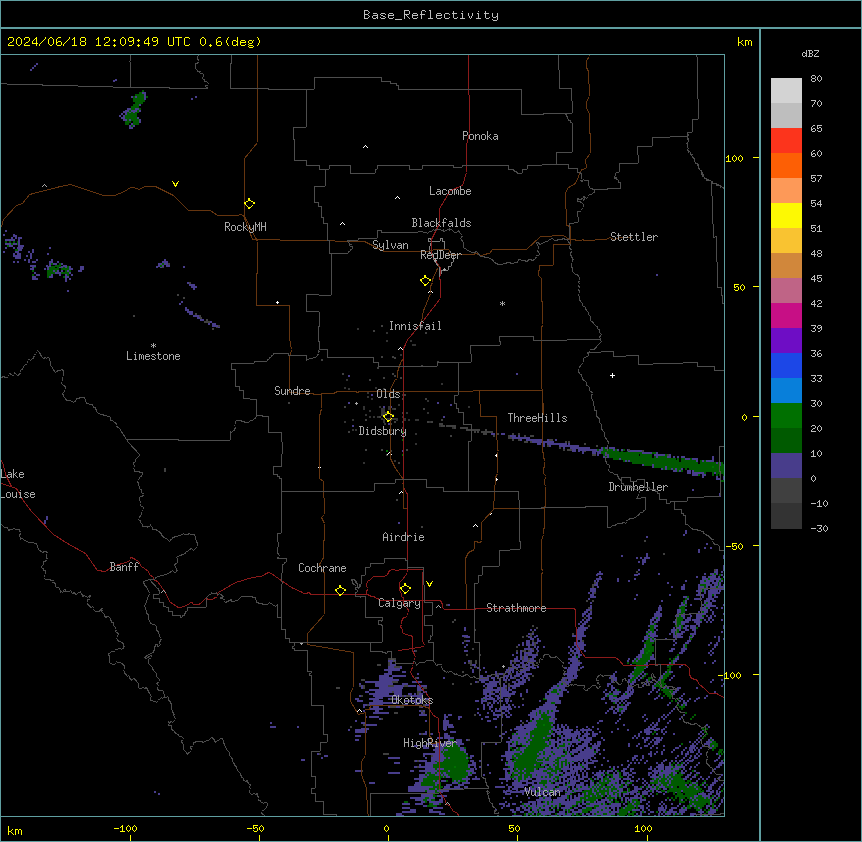Screen dimensions: 862x842
Task: Select the Lacombe city label
Action: coord(450,191)
